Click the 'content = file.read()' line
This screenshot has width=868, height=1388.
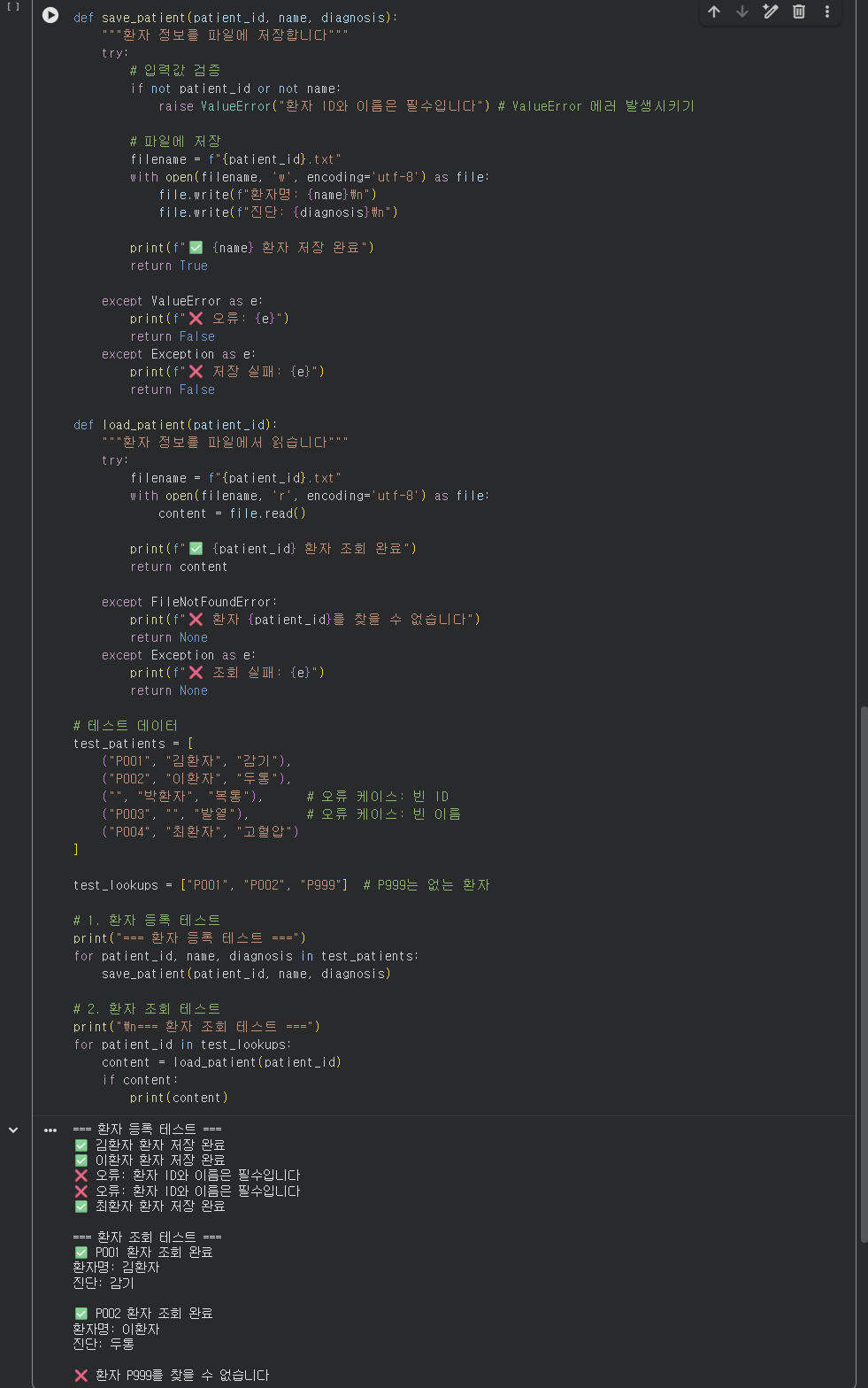click(x=232, y=513)
